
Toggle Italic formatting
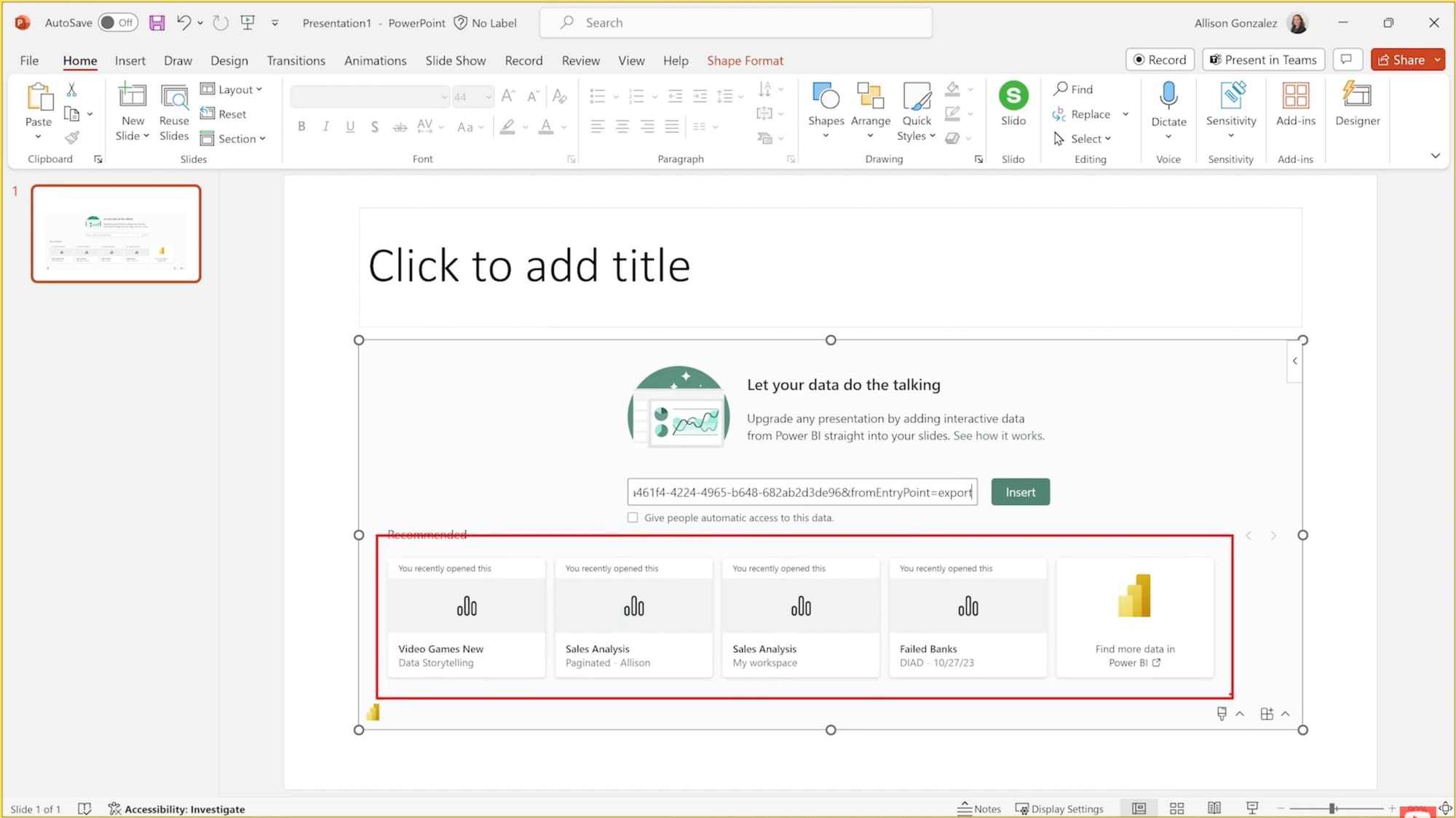tap(325, 127)
